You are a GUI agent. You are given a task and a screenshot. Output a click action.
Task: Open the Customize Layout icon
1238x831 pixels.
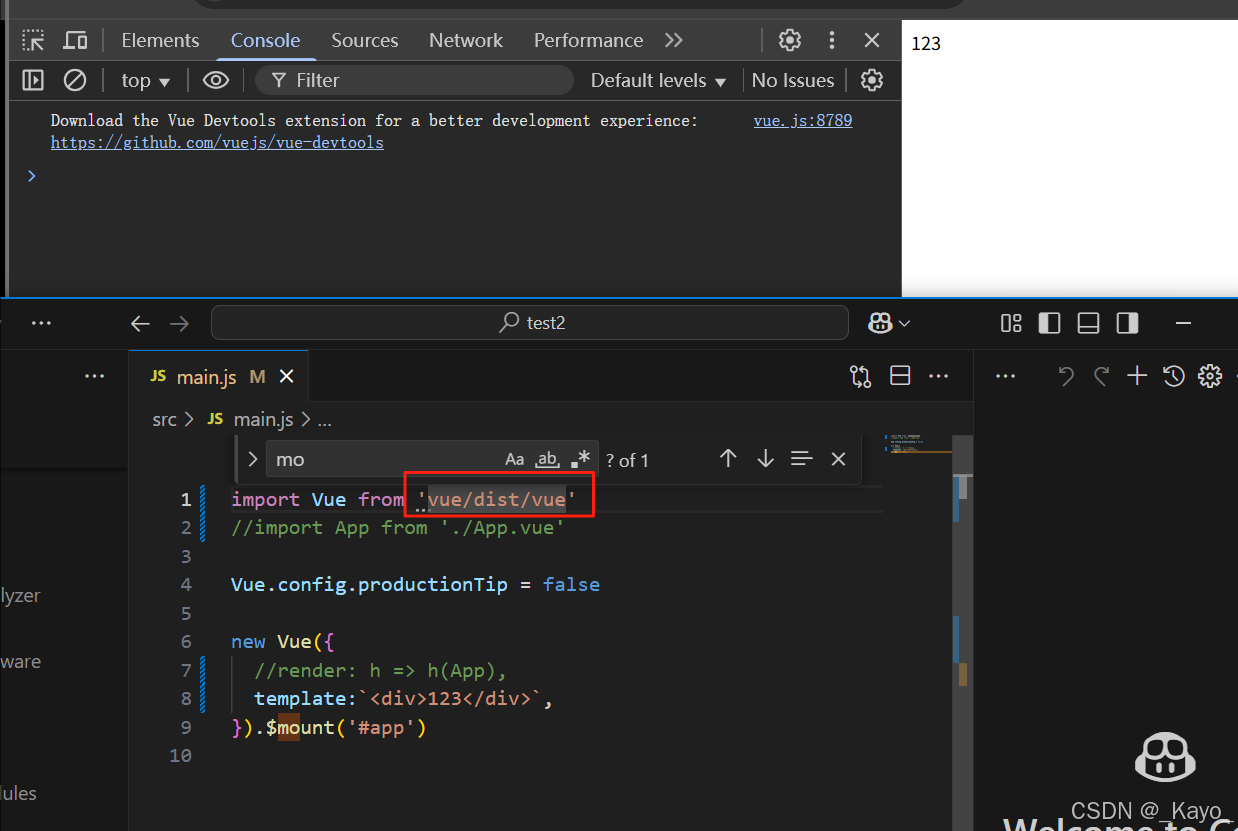1011,323
